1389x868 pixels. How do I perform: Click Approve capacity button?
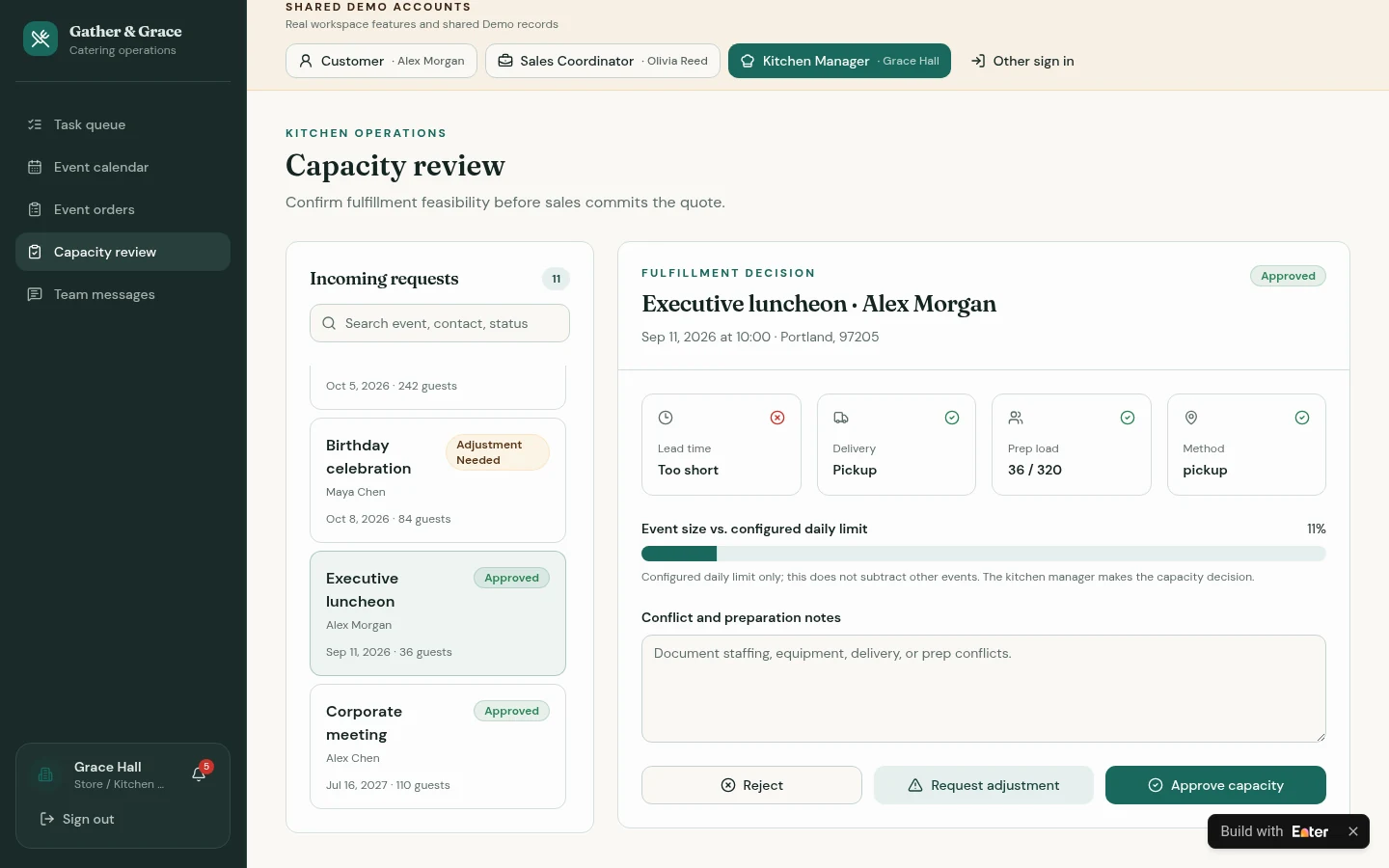click(x=1215, y=785)
